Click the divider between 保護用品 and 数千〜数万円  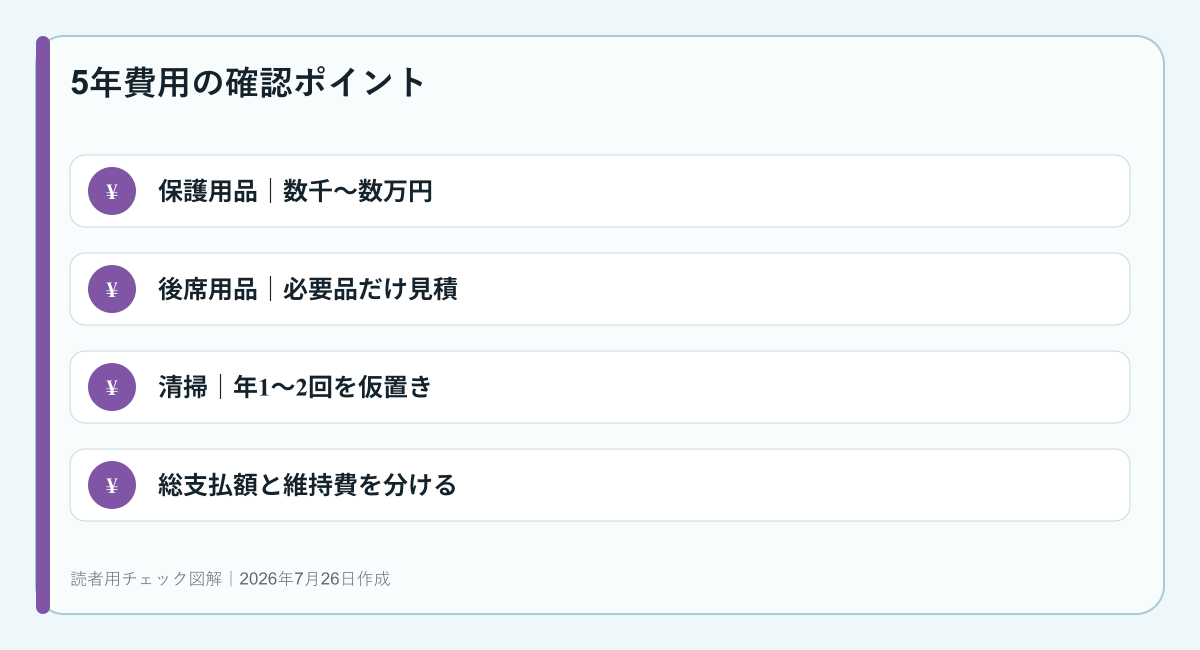point(270,191)
